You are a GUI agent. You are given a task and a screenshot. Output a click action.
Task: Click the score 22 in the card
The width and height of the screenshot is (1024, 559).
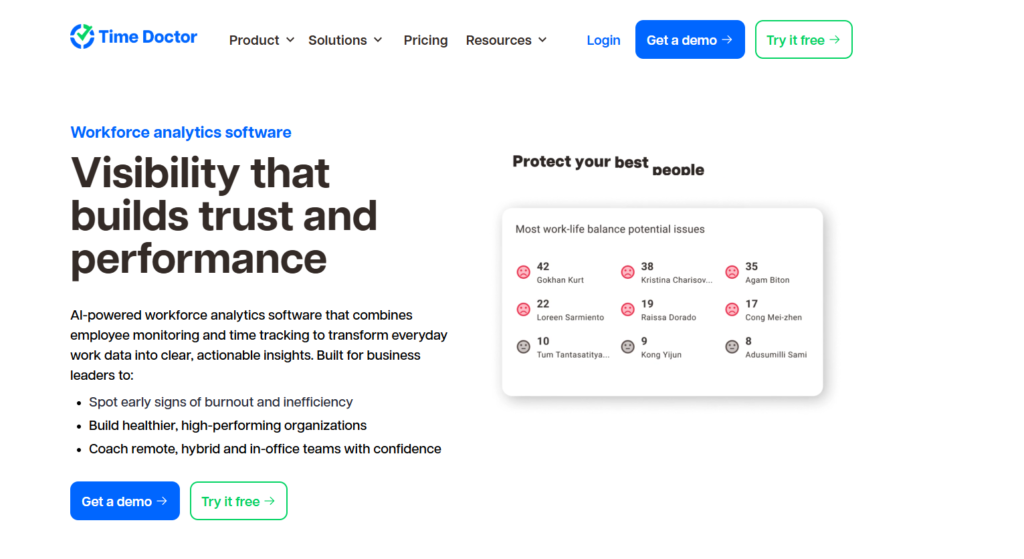click(x=543, y=304)
